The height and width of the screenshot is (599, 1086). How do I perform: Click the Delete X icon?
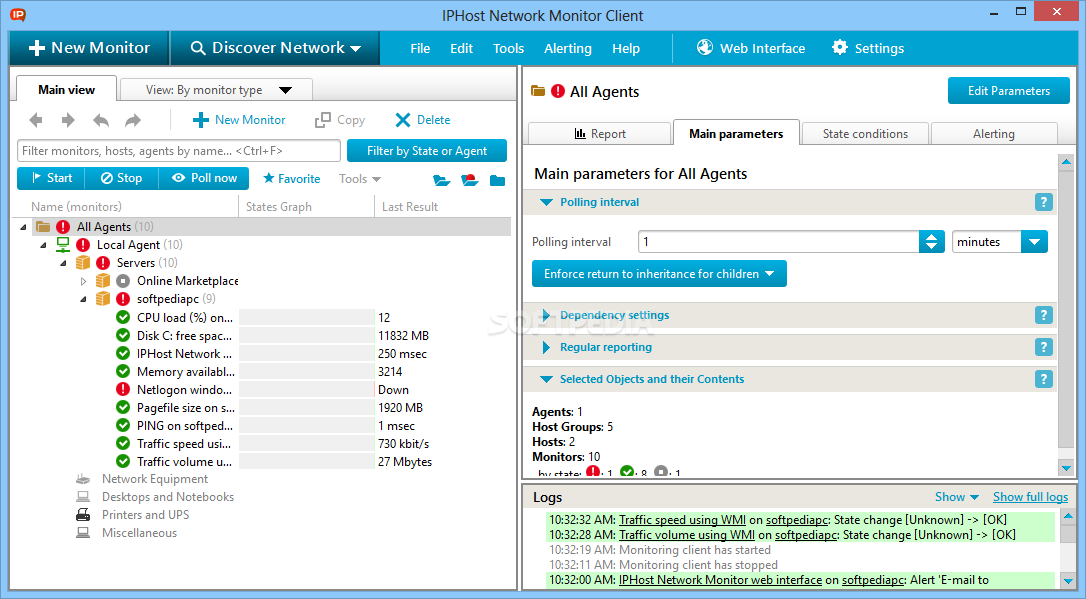coord(402,120)
